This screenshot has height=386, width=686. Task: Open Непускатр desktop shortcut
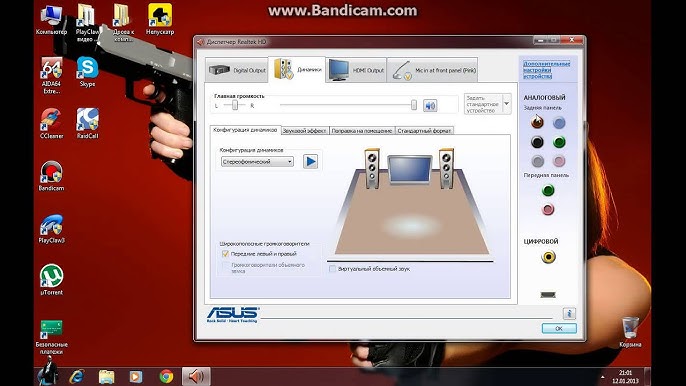[160, 20]
